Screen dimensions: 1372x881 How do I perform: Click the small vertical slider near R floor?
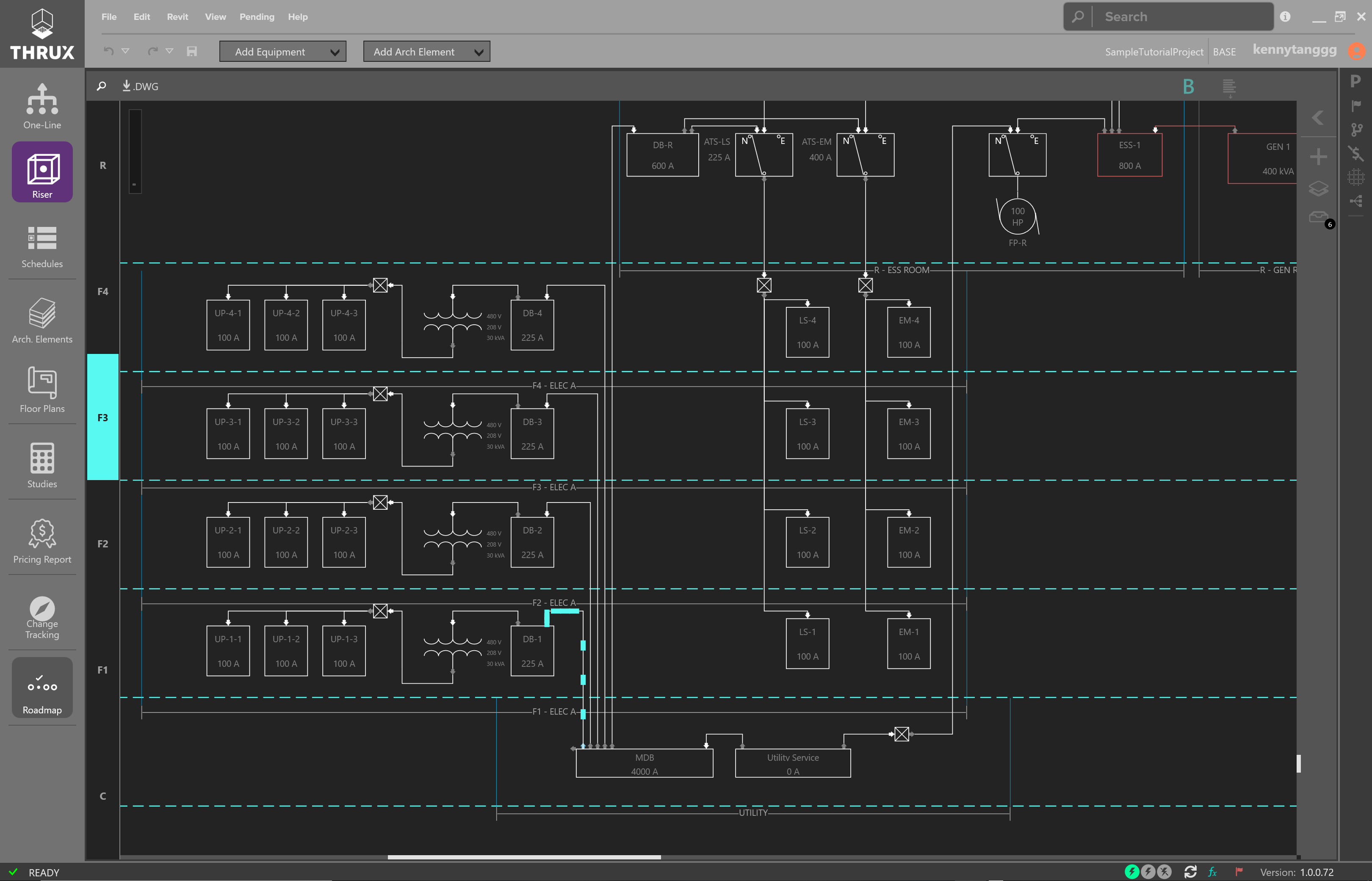coord(135,151)
